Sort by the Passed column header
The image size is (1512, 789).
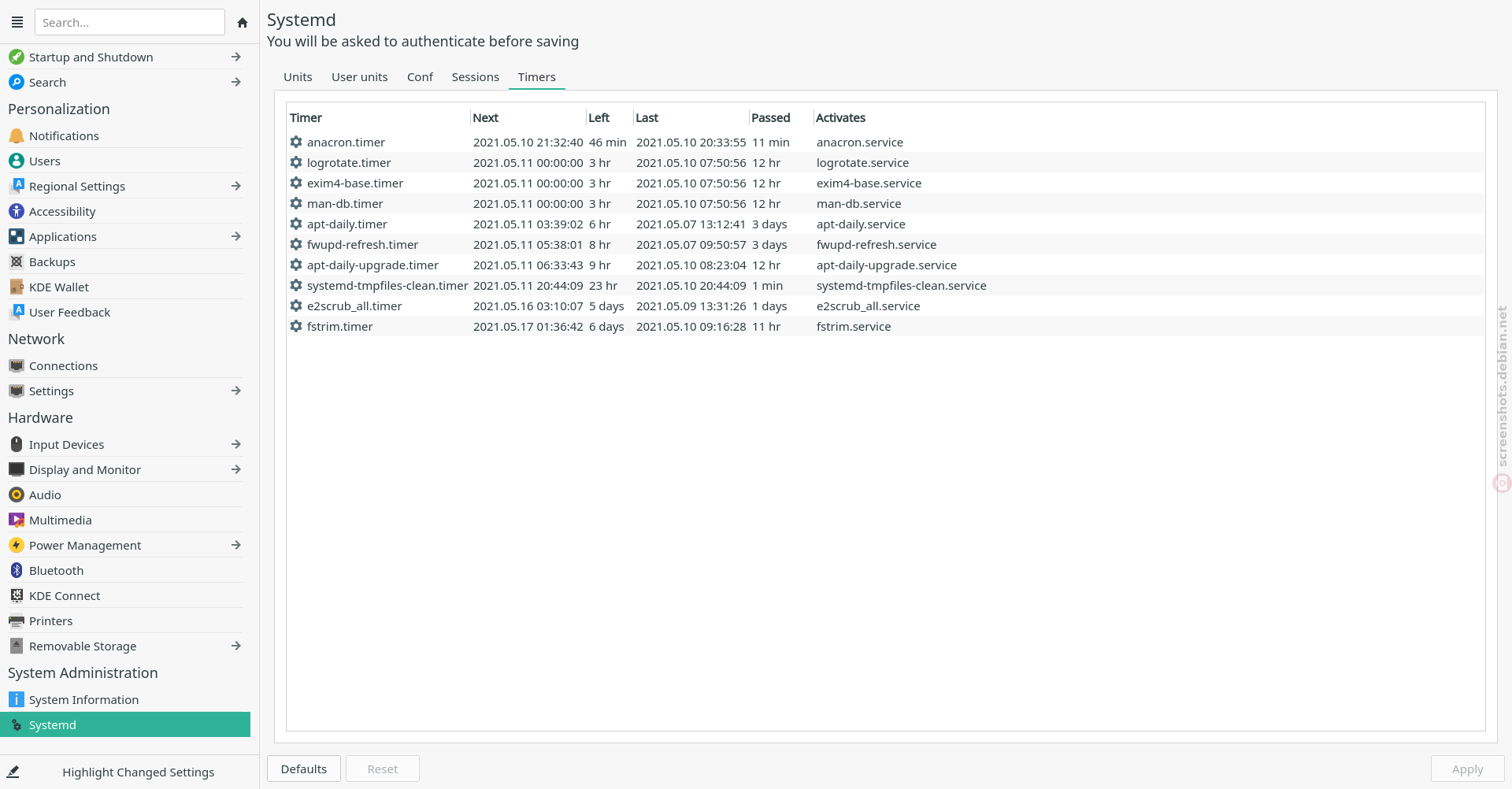780,117
